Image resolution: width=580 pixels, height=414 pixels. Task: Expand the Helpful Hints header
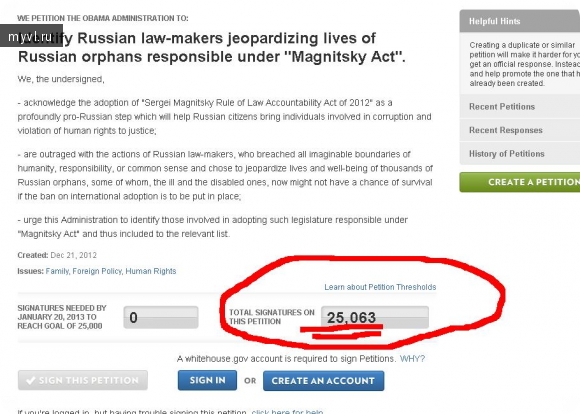[519, 21]
